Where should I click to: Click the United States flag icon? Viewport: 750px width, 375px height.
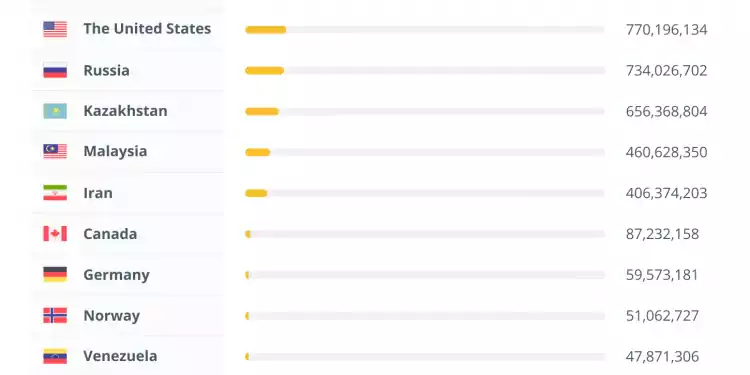(x=55, y=29)
